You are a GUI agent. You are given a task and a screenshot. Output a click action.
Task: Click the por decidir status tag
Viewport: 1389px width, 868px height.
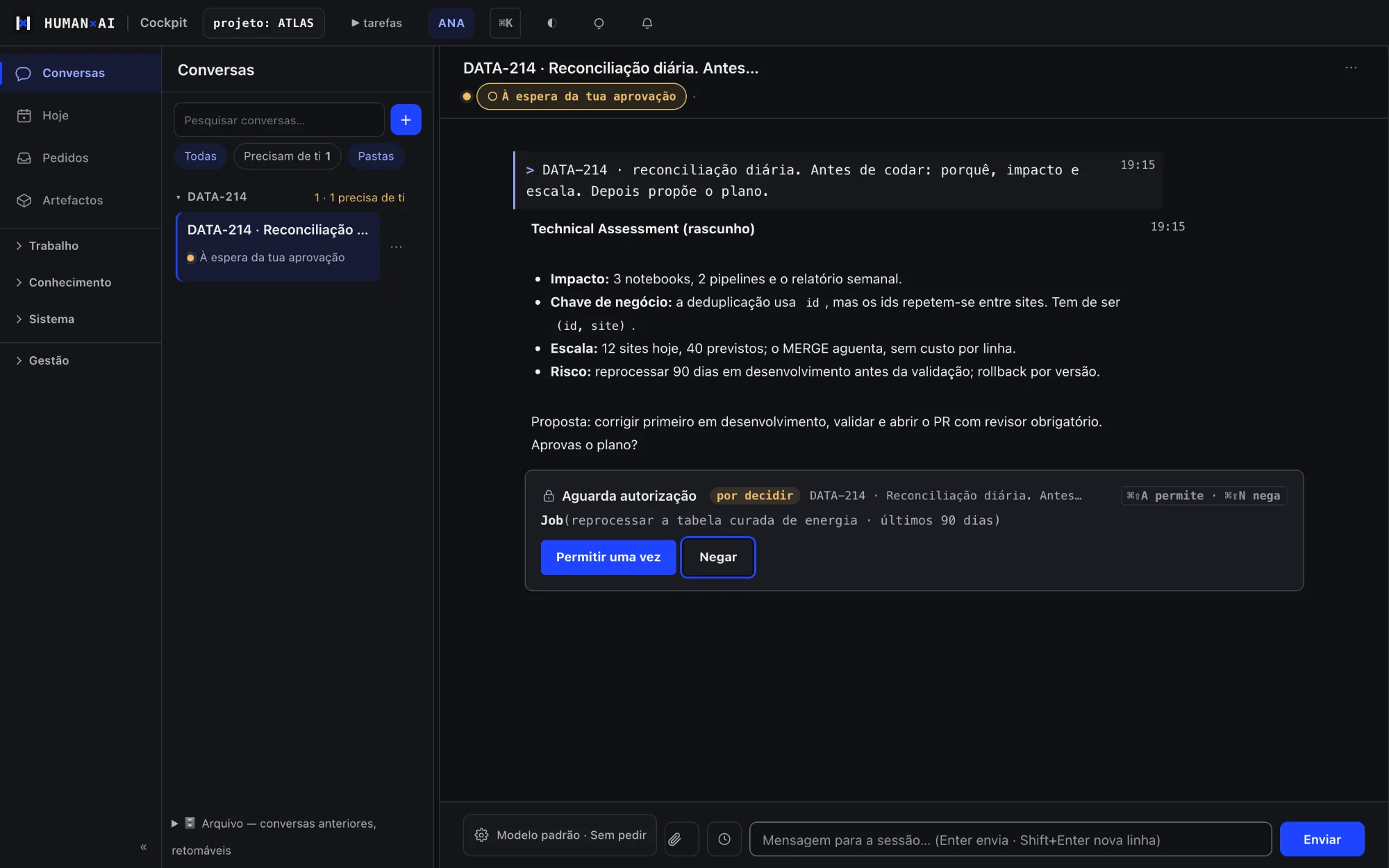tap(754, 496)
